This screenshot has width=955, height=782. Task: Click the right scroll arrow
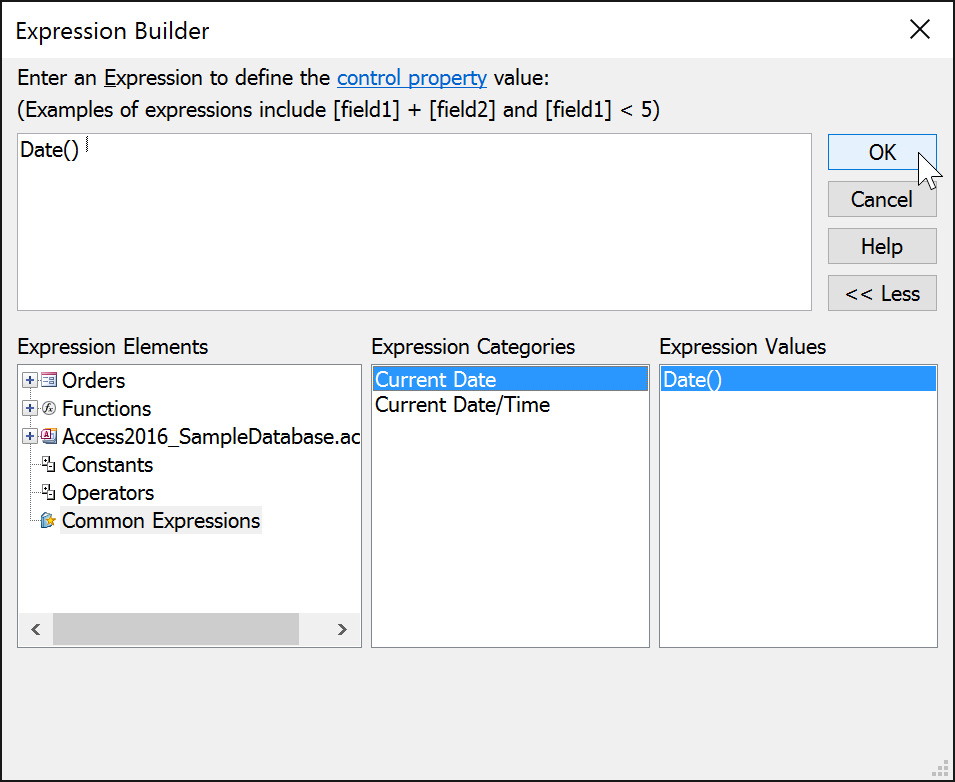[342, 629]
